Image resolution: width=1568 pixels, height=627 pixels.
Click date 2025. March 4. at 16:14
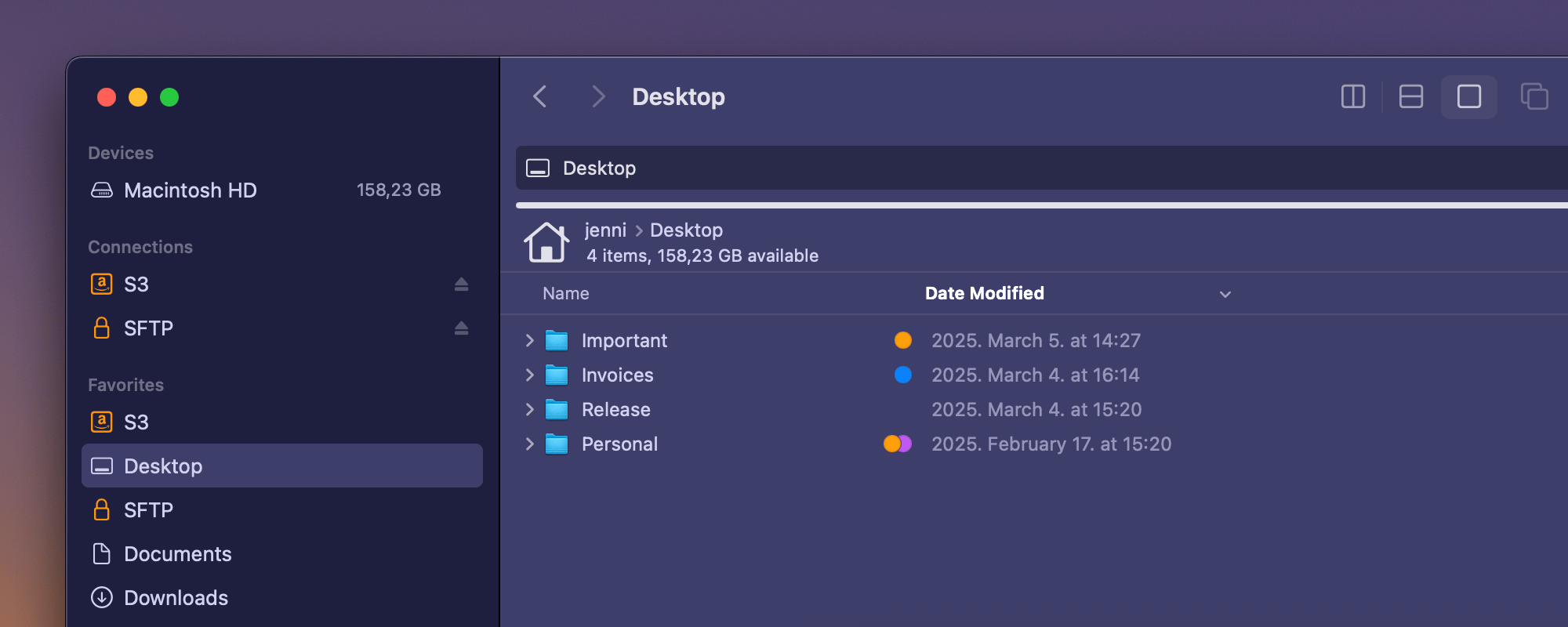pyautogui.click(x=1036, y=375)
